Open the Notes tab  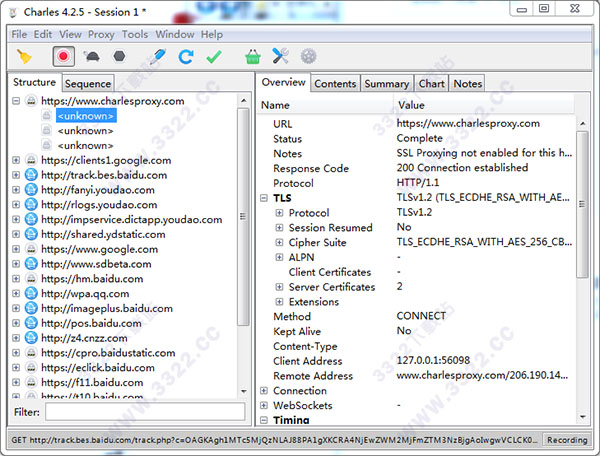click(468, 83)
